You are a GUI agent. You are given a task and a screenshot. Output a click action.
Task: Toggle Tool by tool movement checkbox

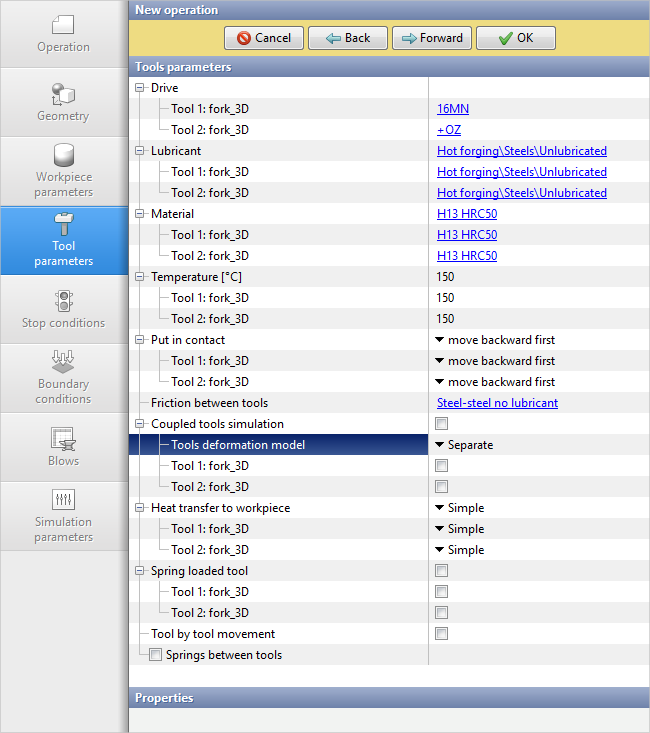(x=441, y=634)
